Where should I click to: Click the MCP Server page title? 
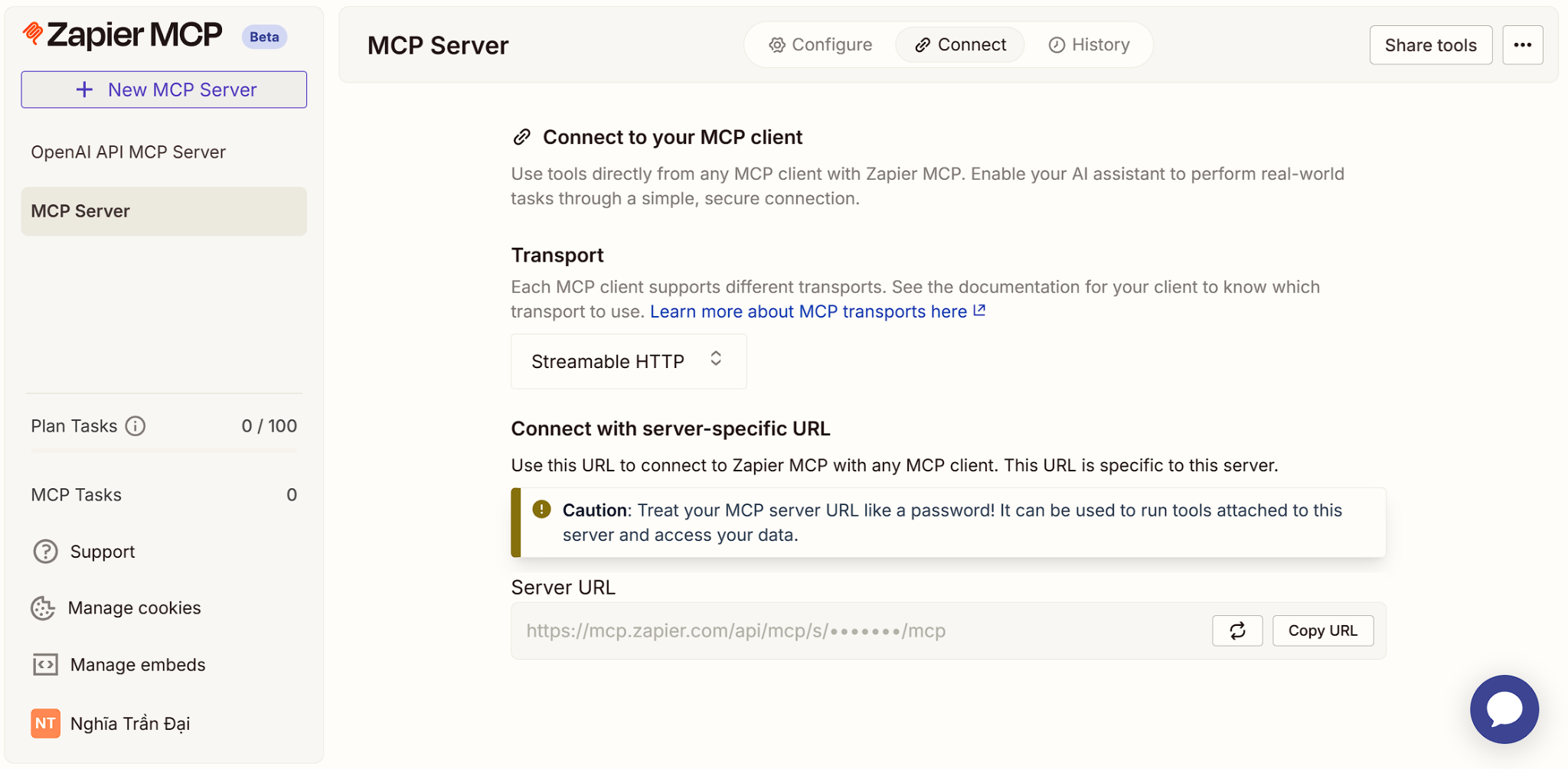tap(438, 45)
